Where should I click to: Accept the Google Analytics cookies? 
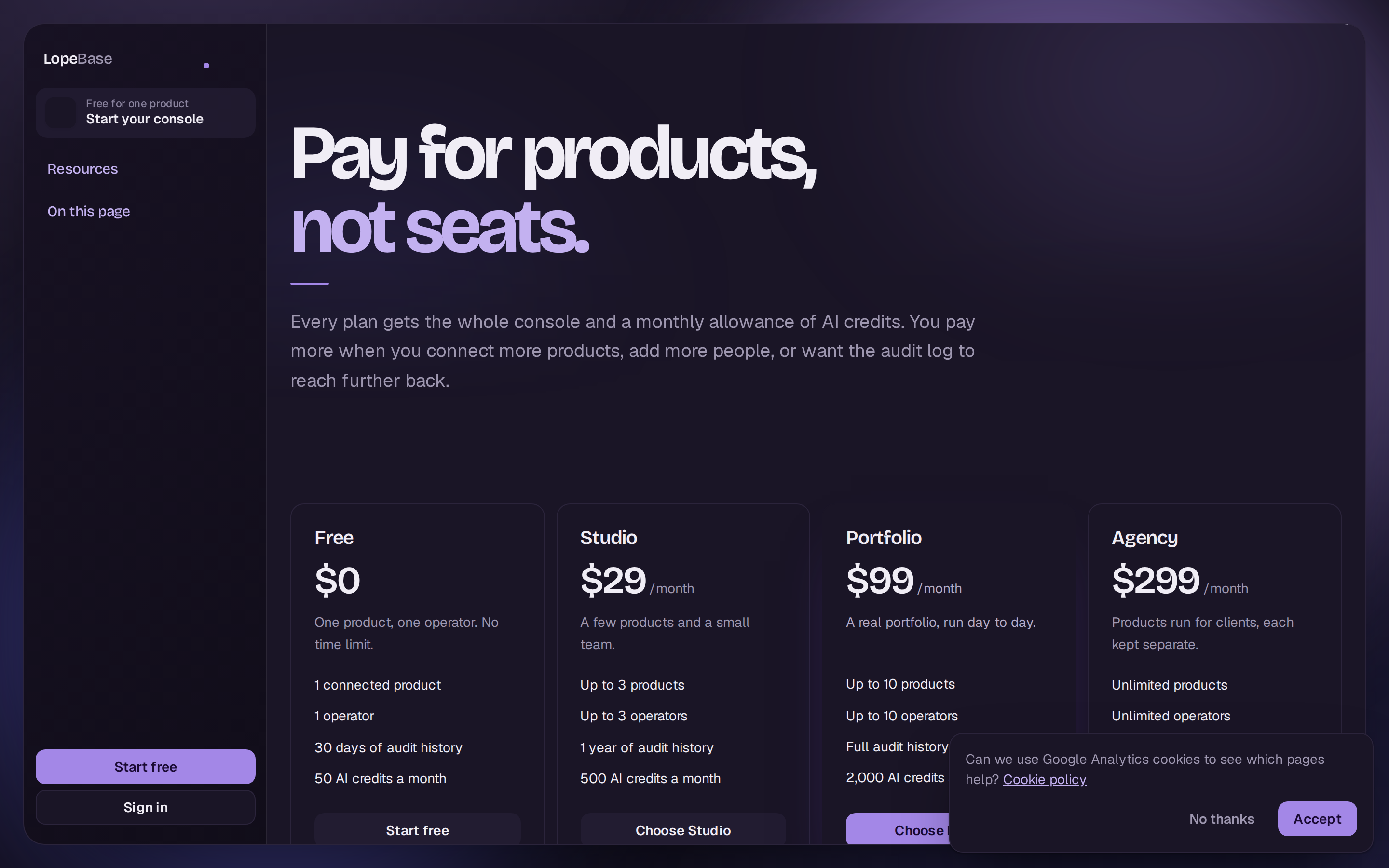pyautogui.click(x=1317, y=819)
